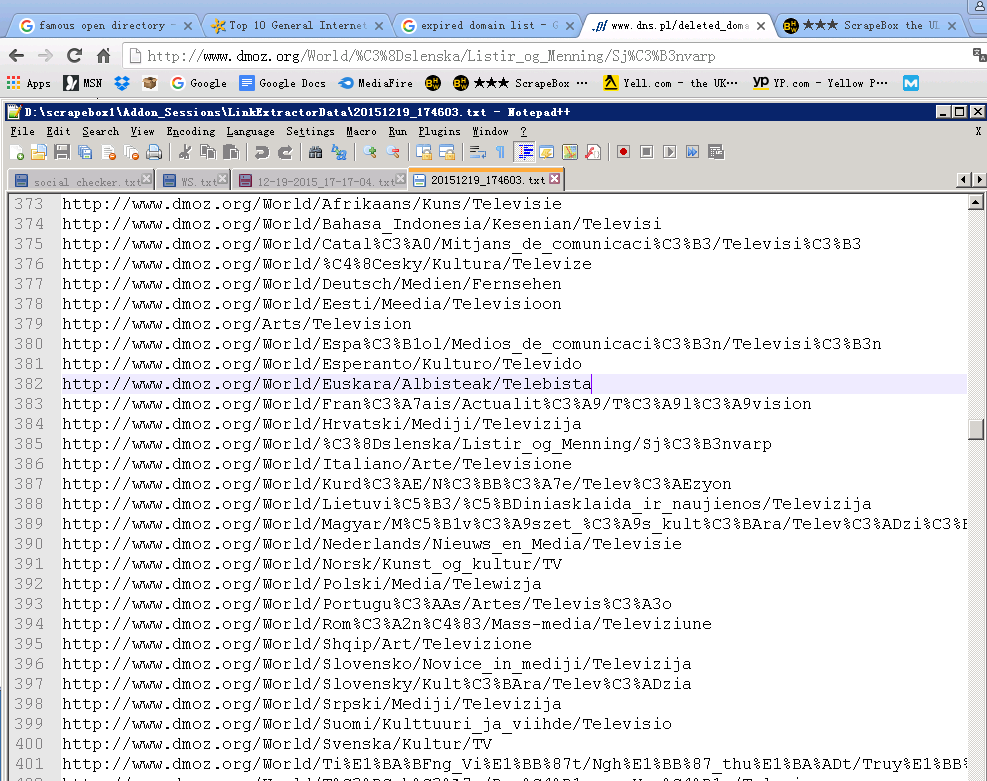Open the Document Map icon
Image resolution: width=987 pixels, height=781 pixels.
[570, 152]
